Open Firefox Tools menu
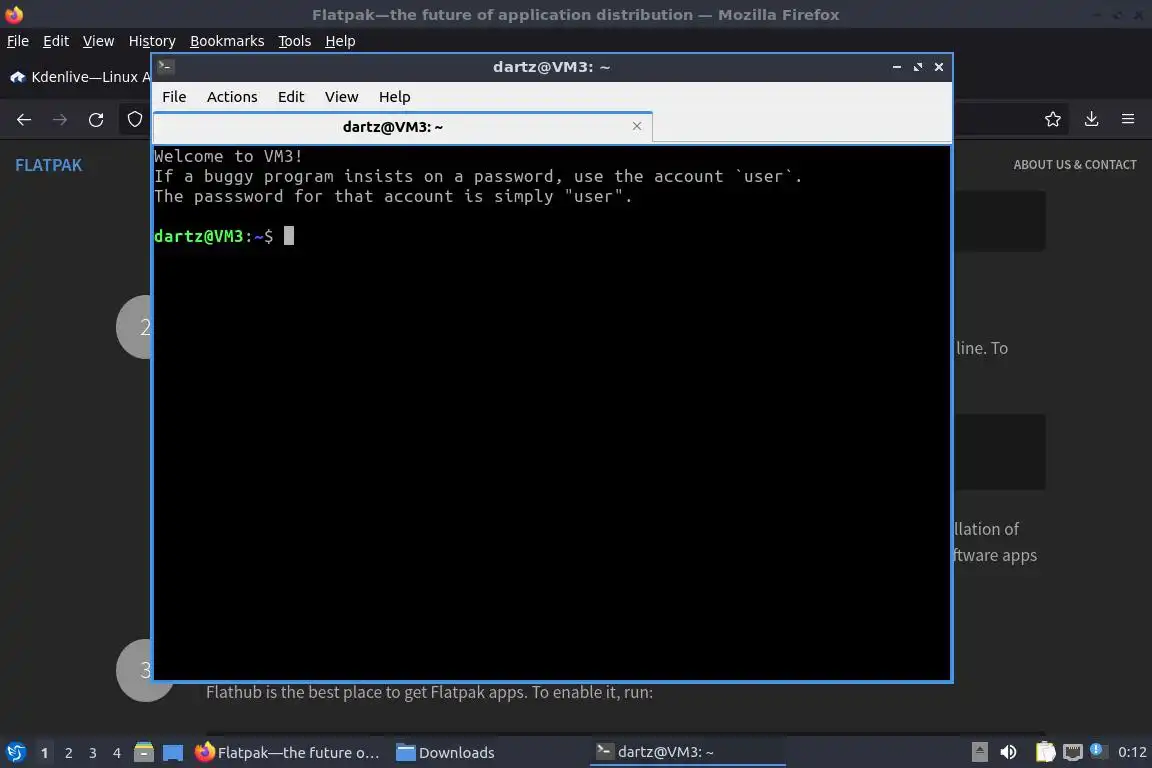 point(295,41)
